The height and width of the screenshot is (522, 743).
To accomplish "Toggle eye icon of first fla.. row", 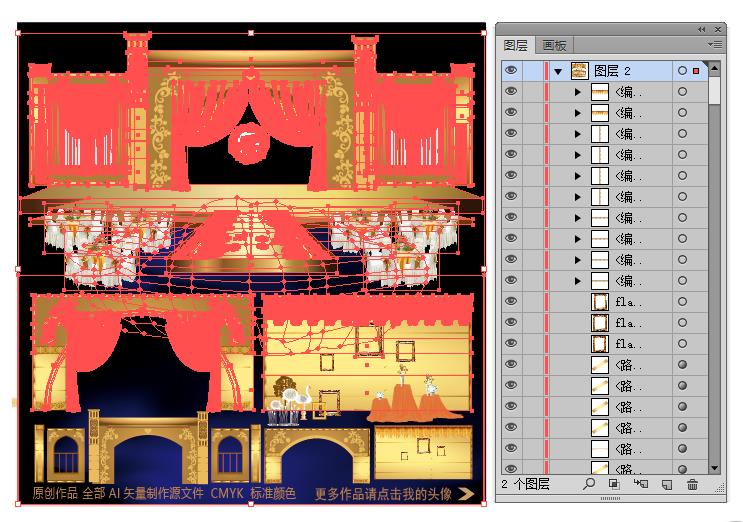I will point(511,301).
